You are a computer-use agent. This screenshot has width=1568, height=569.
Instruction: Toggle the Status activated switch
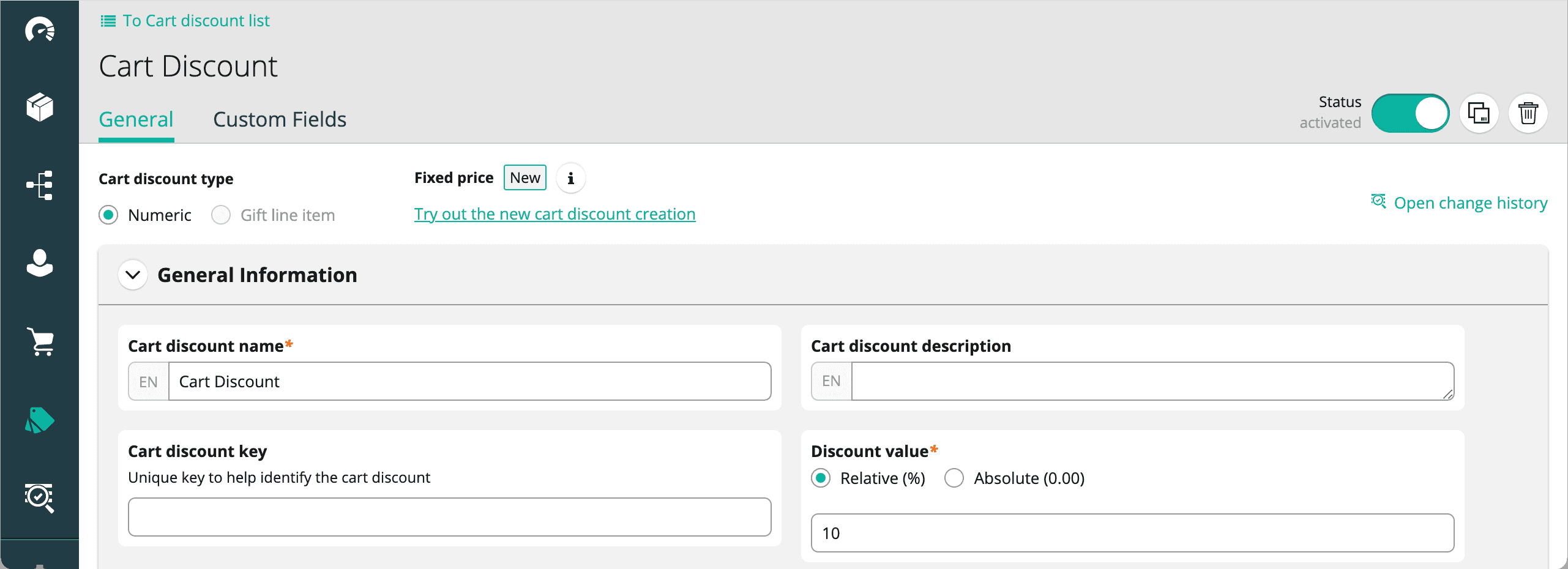pyautogui.click(x=1410, y=114)
